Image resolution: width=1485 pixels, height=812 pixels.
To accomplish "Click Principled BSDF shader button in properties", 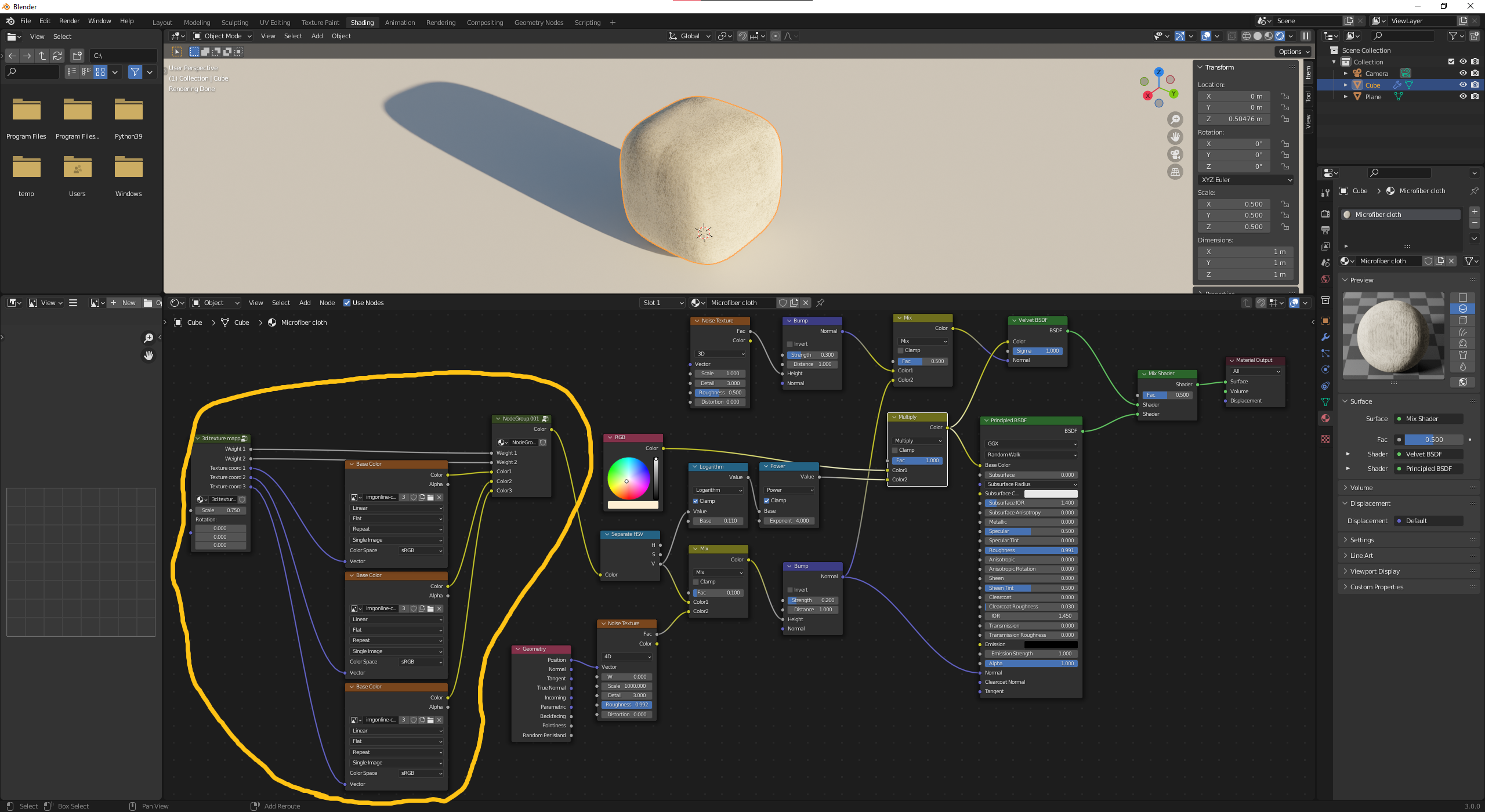I will pos(1428,469).
